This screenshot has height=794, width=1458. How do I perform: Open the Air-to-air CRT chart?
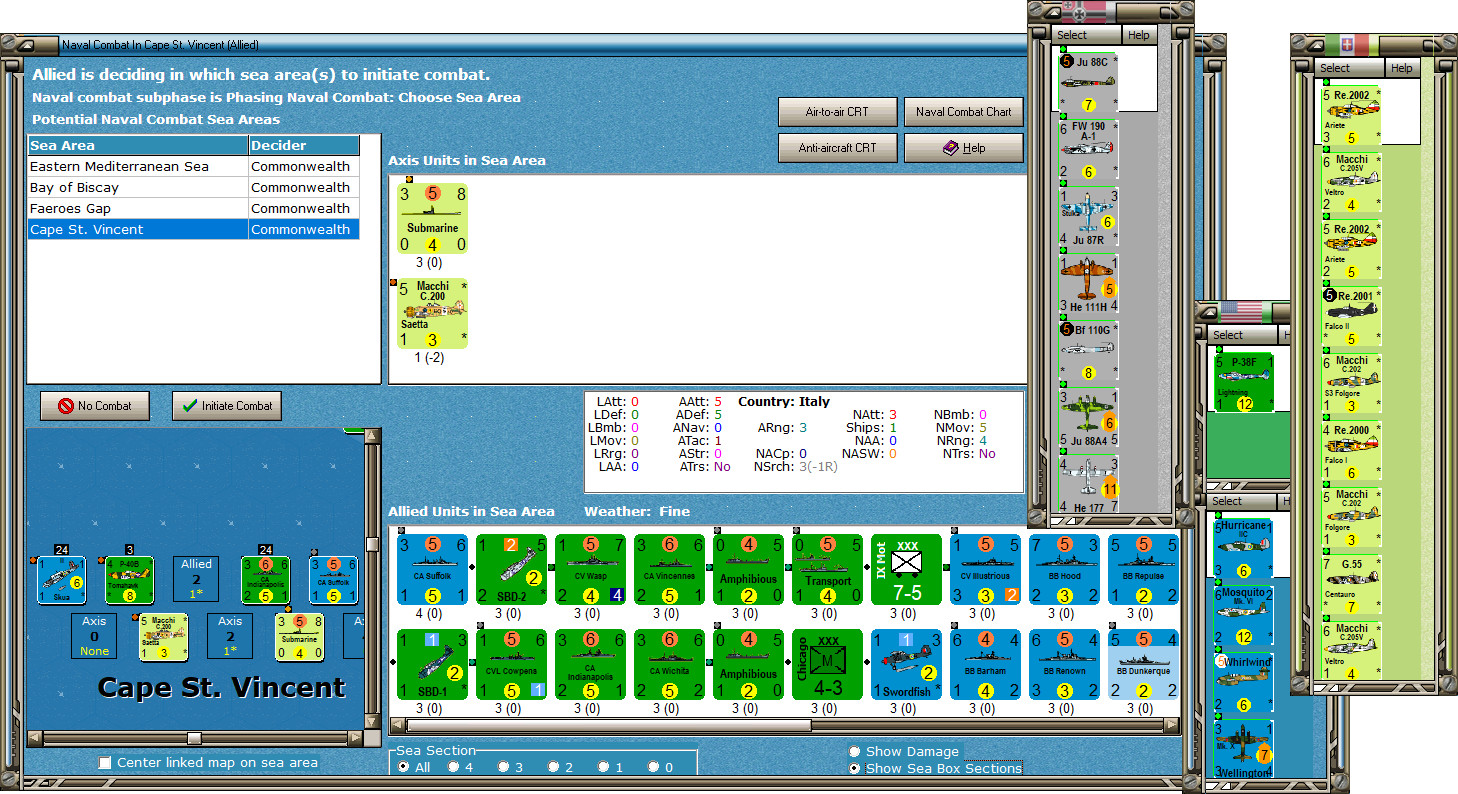click(x=837, y=112)
